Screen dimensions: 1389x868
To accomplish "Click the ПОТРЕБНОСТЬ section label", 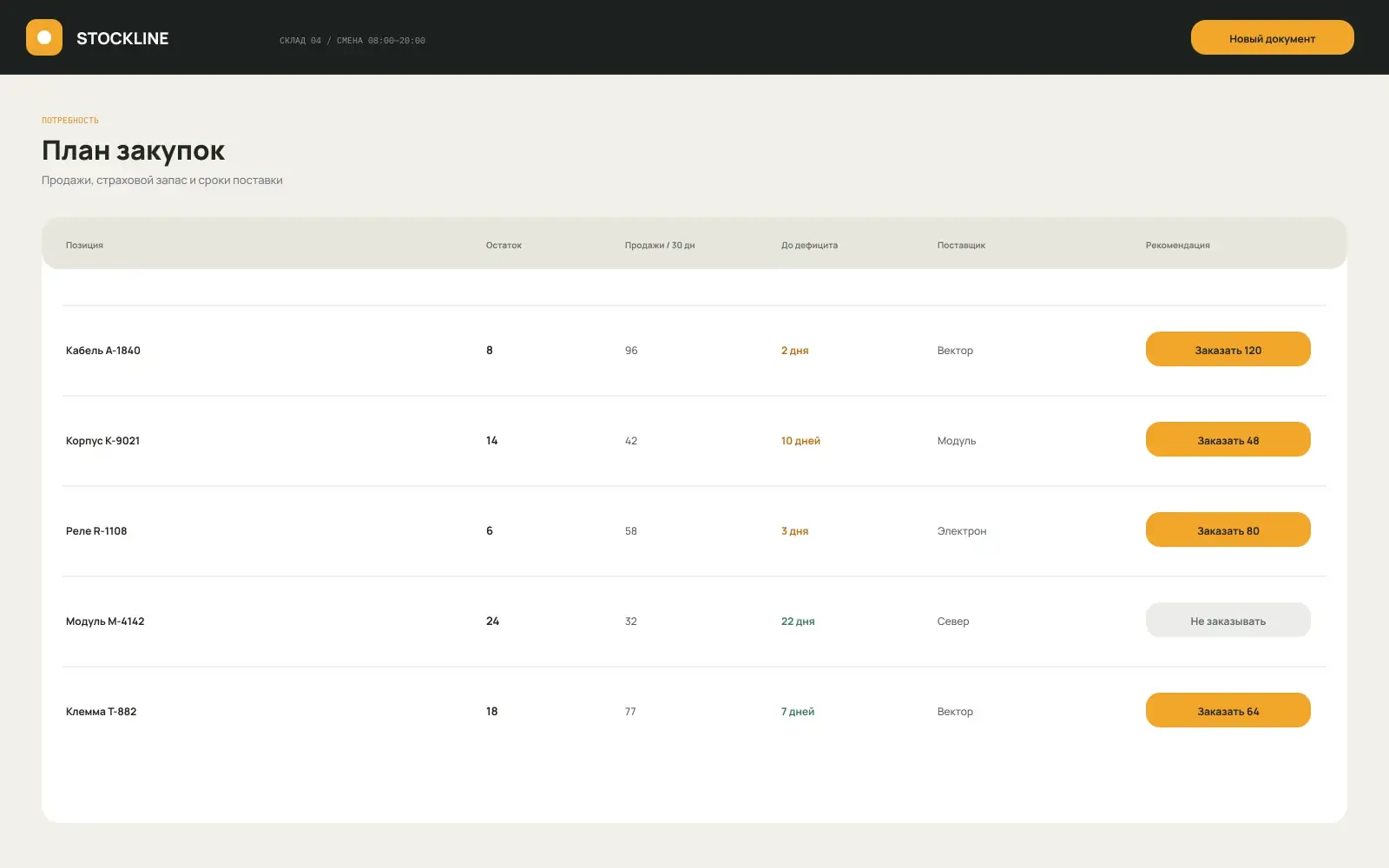I will tap(70, 121).
